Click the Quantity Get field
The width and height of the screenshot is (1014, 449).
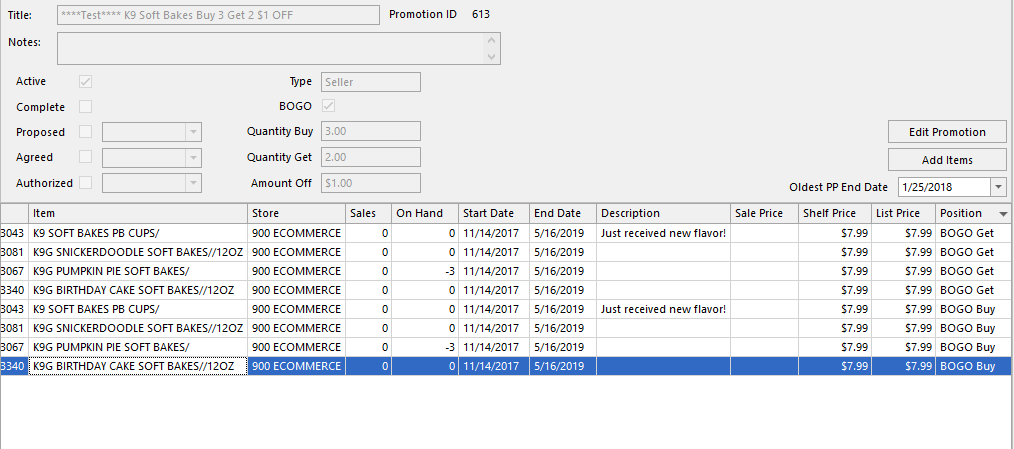[x=371, y=157]
